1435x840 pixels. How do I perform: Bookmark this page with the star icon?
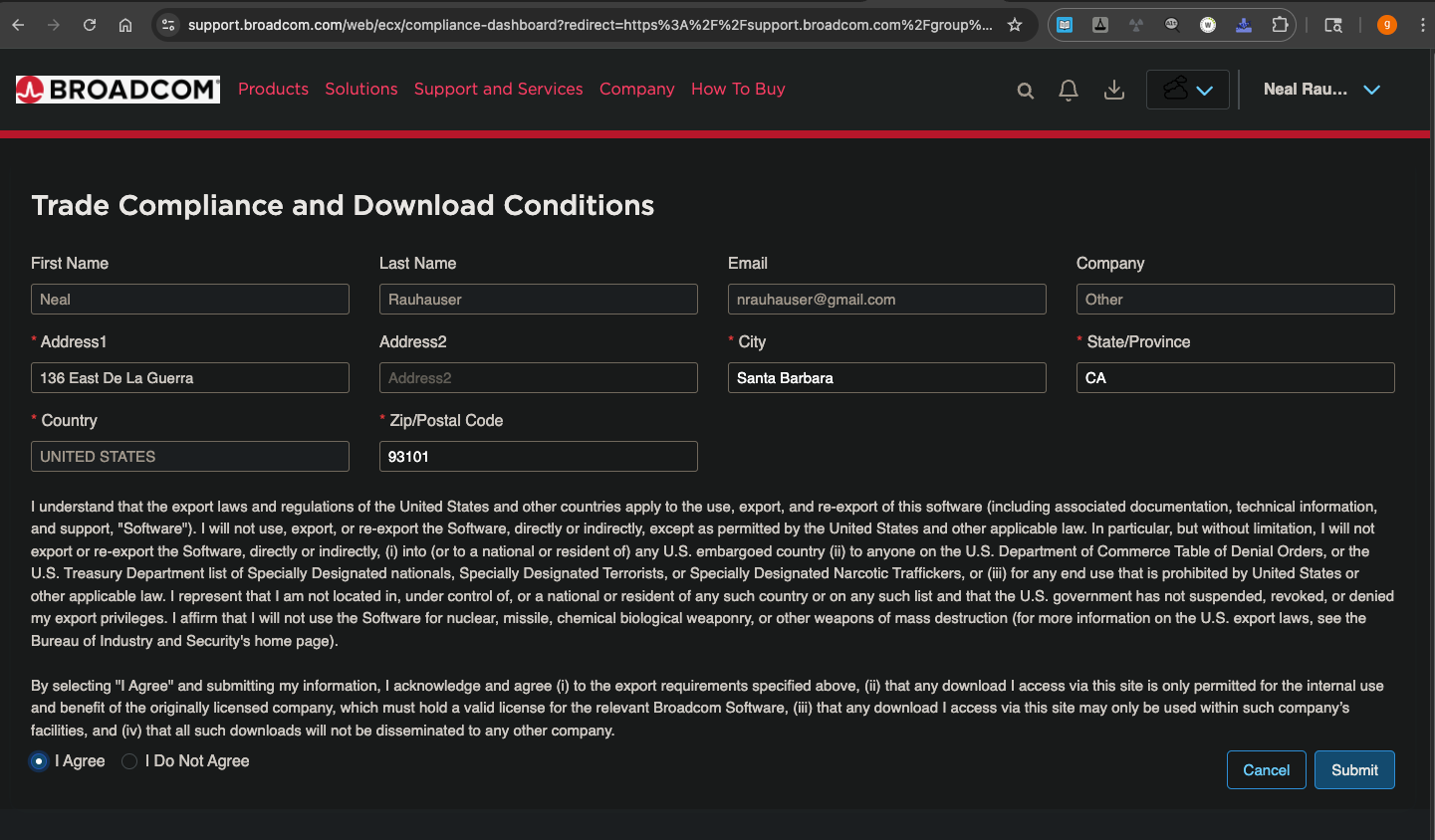(x=1015, y=25)
